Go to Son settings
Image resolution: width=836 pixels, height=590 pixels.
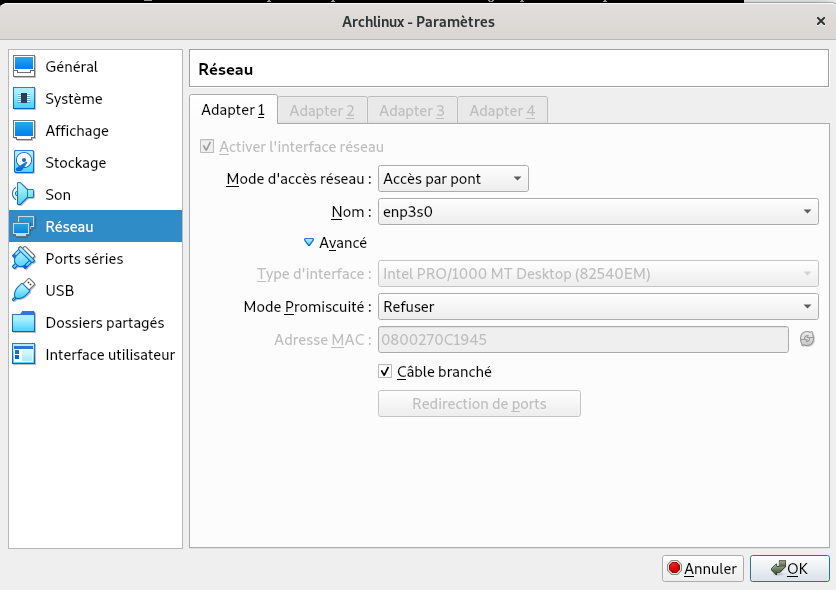(95, 195)
